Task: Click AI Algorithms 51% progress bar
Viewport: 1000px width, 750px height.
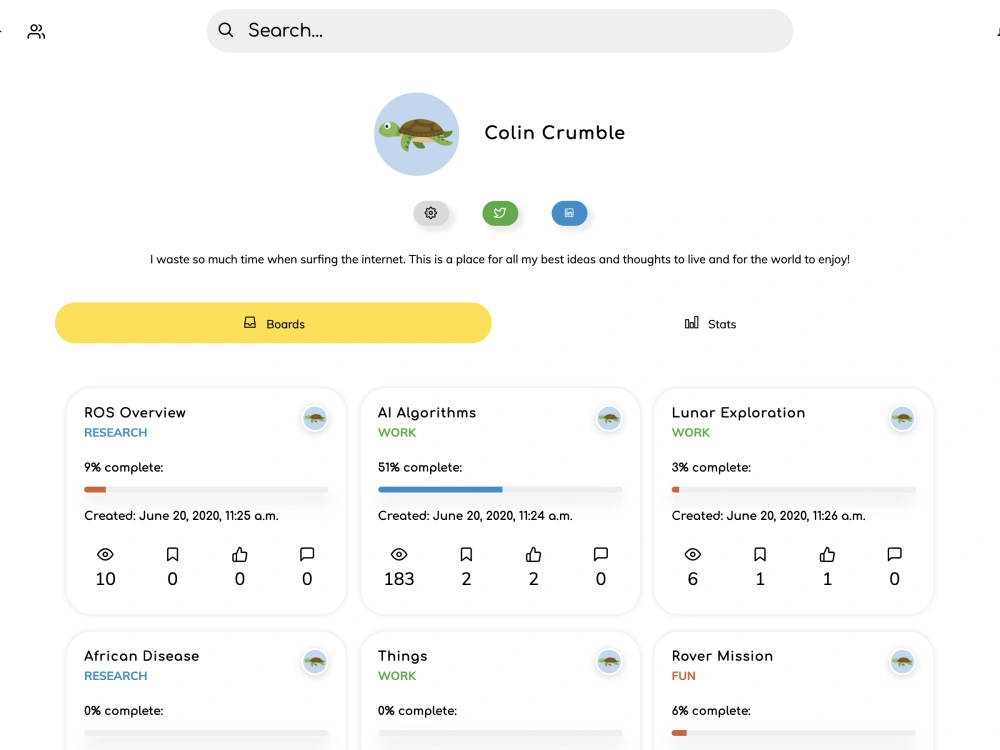Action: pos(500,489)
